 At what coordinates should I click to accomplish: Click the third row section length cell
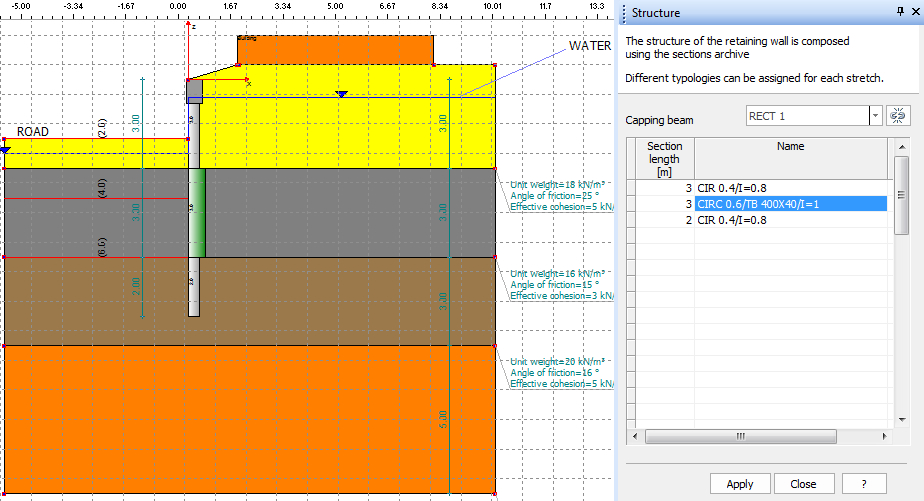pos(661,220)
